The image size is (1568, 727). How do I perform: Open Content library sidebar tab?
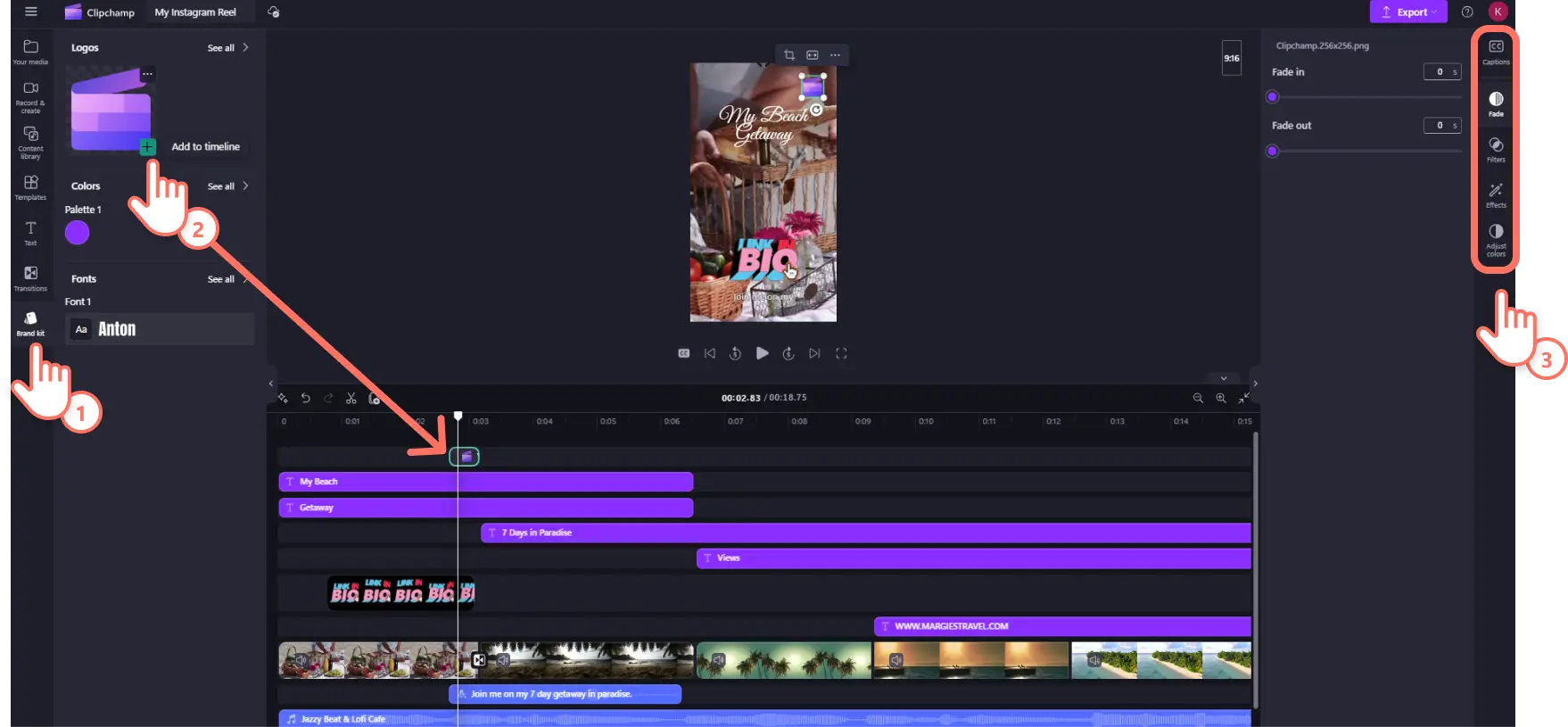coord(30,143)
